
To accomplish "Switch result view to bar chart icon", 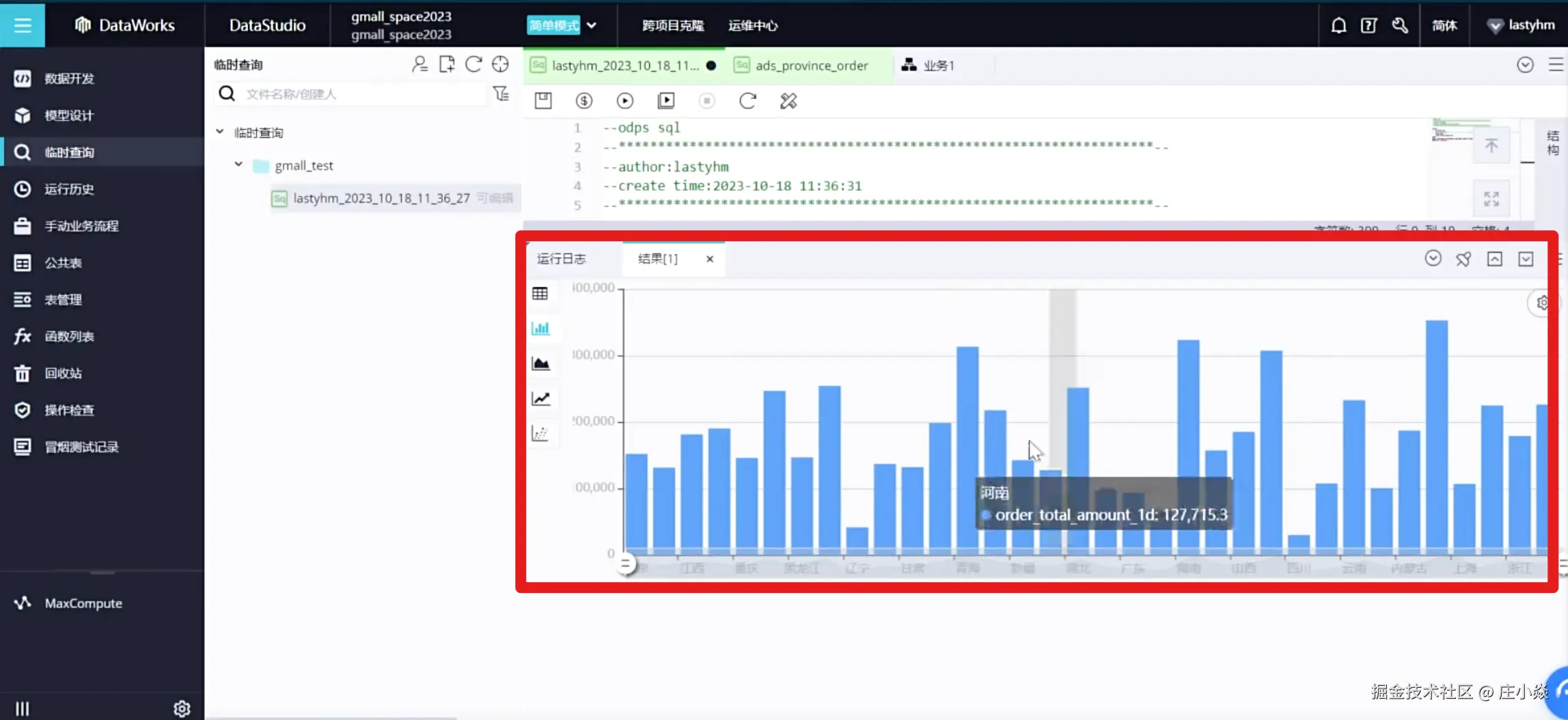I will pos(540,329).
